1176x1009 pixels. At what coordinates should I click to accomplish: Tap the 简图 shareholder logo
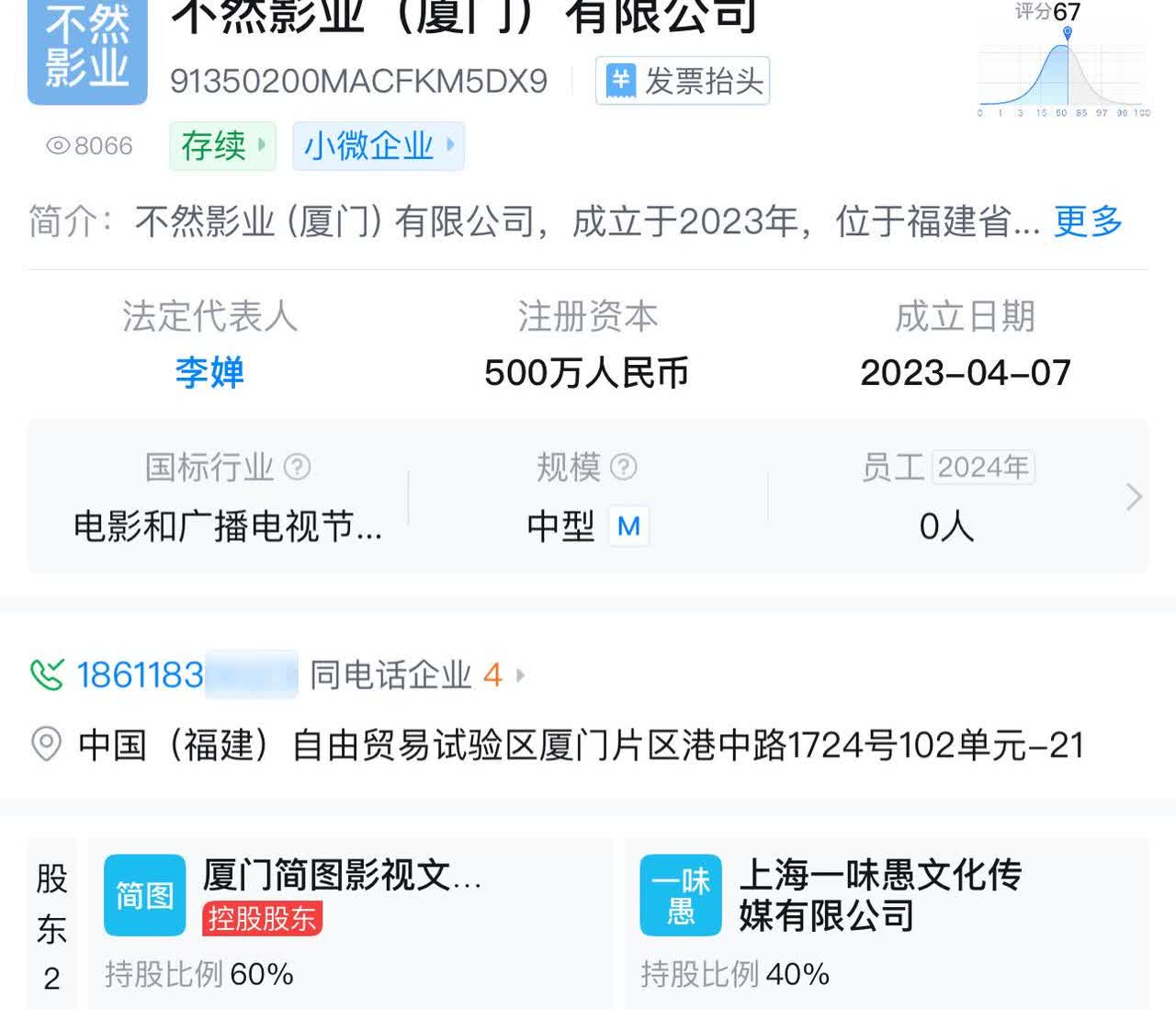point(144,895)
